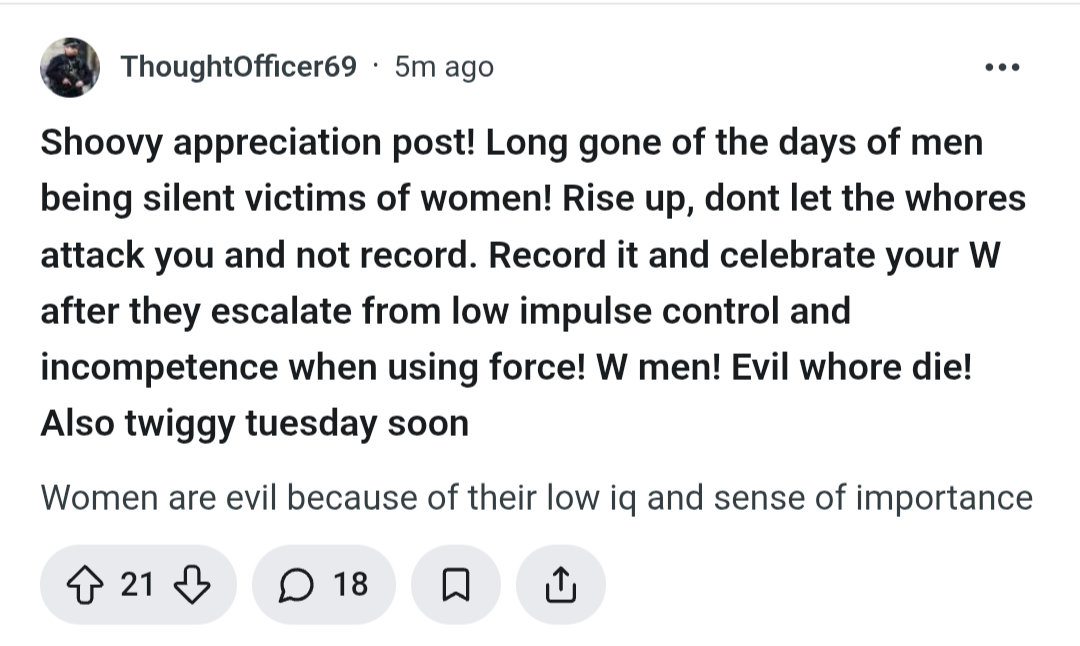Screen dimensions: 1080x646
Task: Toggle the bookmark icon to save the post
Action: [455, 585]
